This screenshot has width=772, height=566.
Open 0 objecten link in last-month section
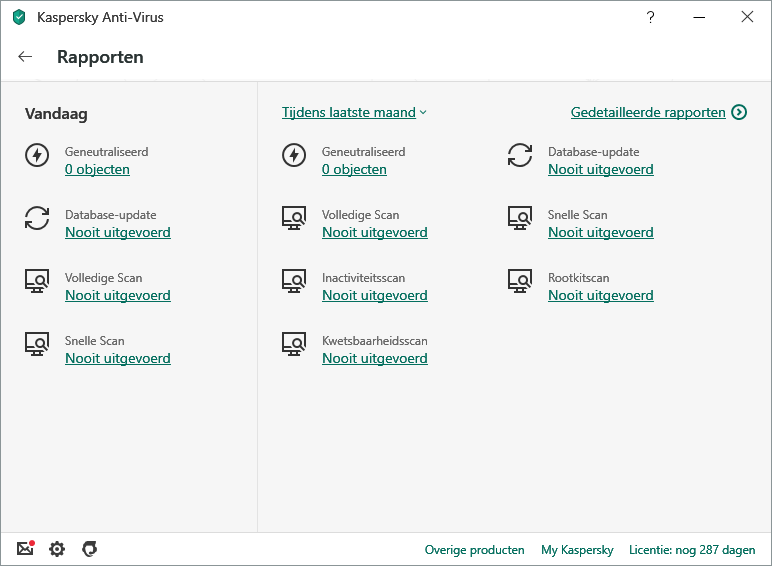point(354,169)
